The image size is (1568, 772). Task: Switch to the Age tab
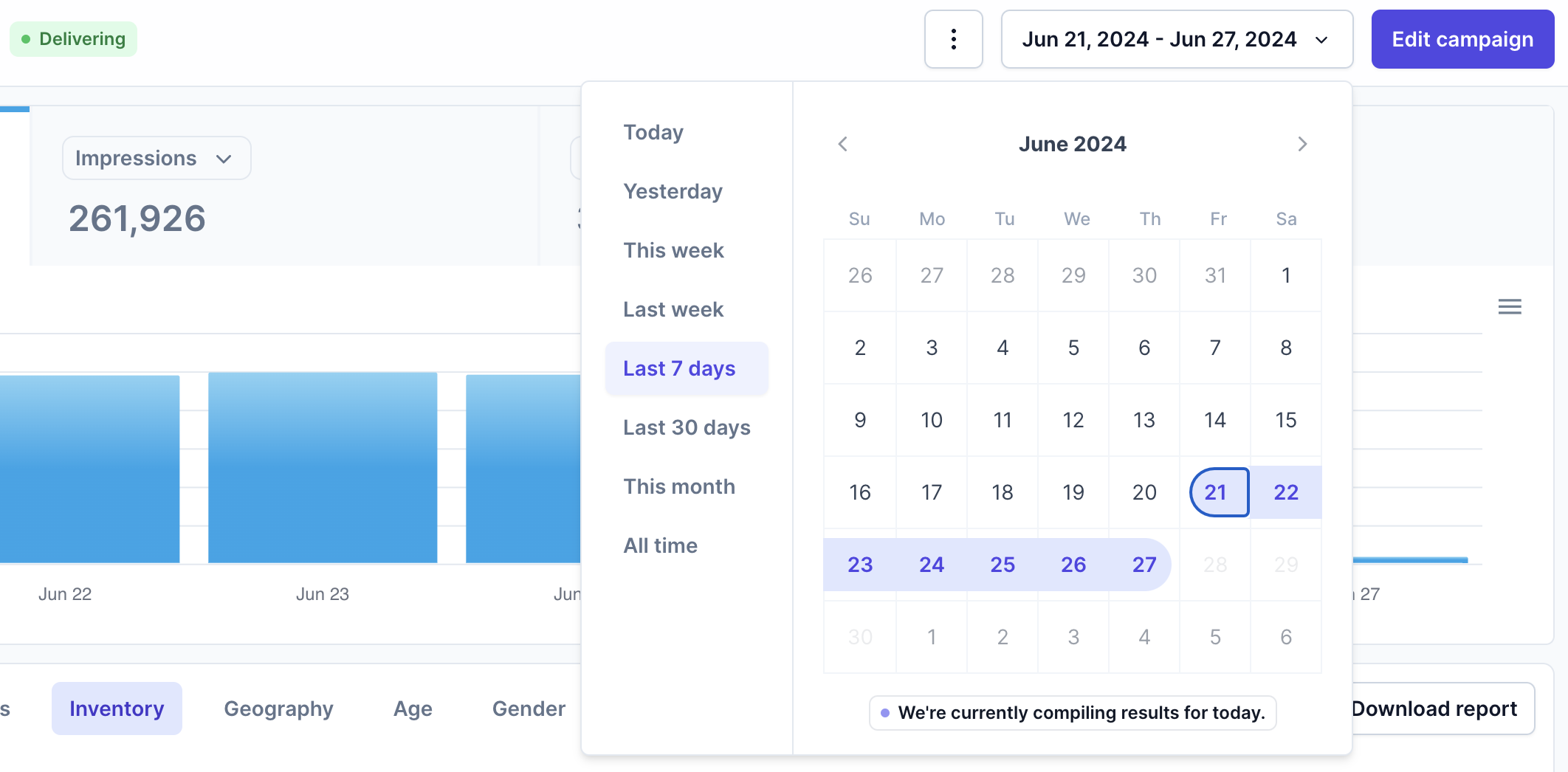tap(413, 709)
